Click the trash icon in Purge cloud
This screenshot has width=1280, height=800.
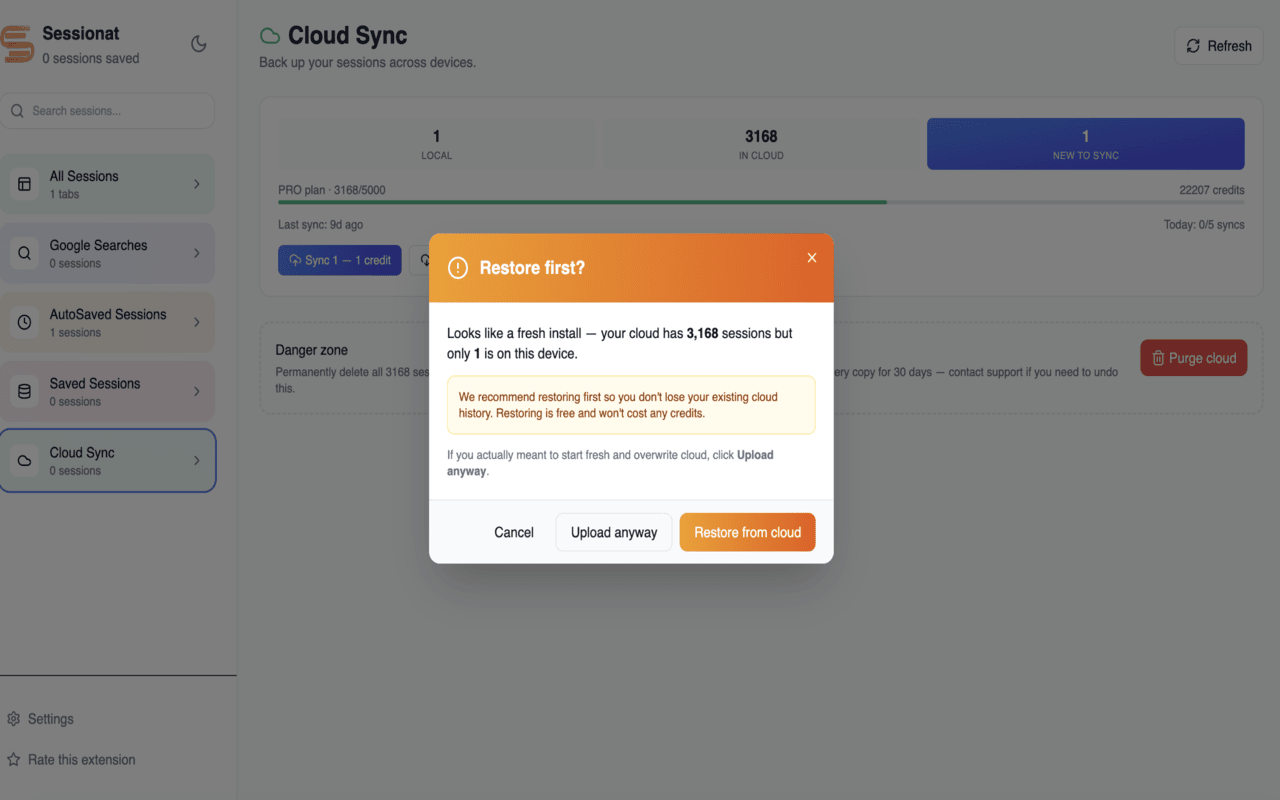[1158, 358]
